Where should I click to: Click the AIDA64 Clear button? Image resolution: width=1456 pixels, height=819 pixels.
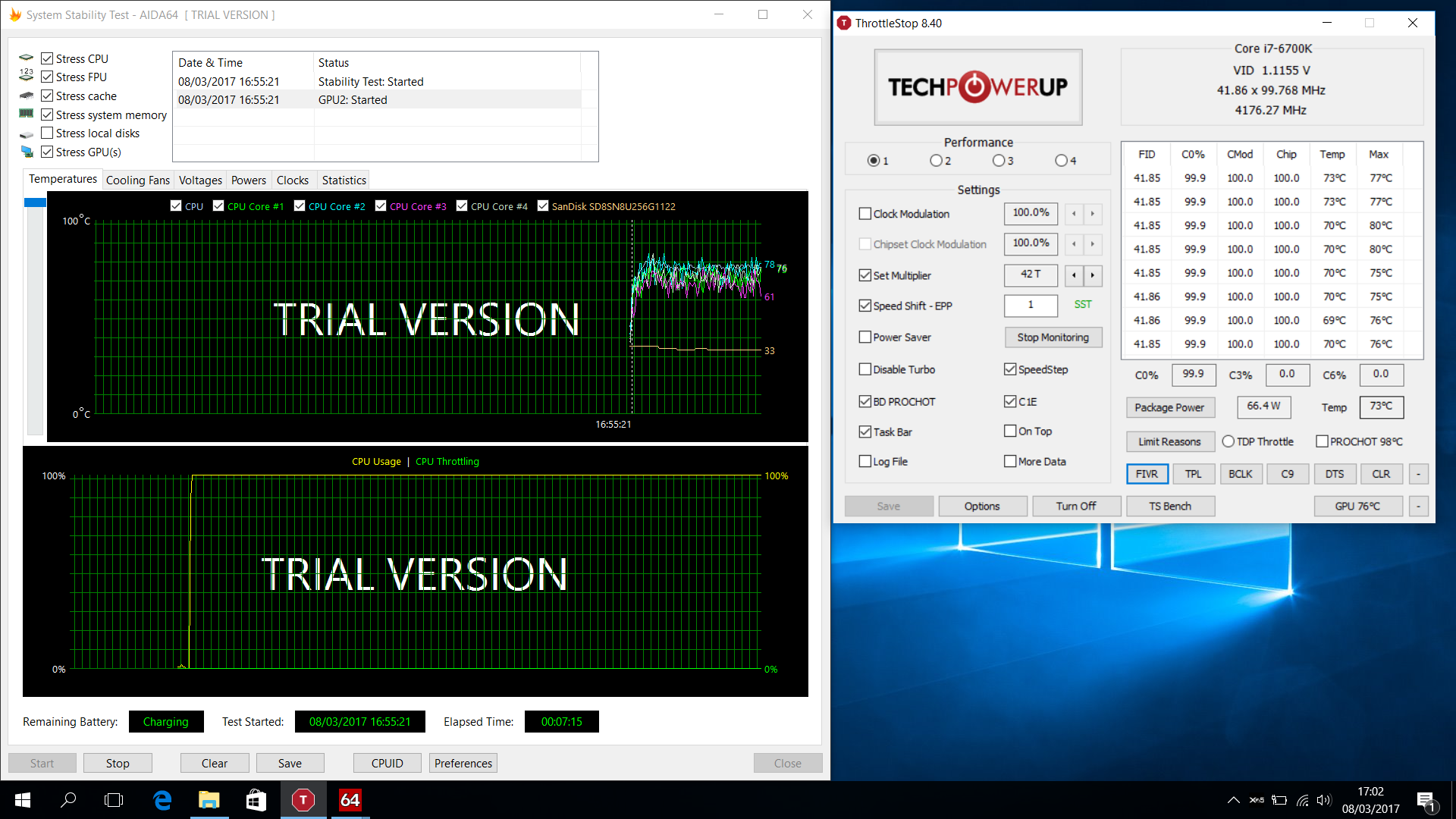(x=215, y=763)
